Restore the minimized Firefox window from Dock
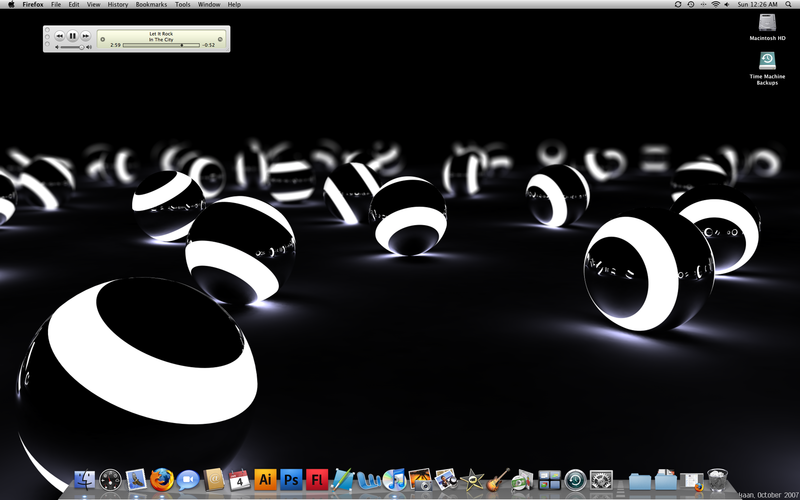This screenshot has height=500, width=800. [692, 481]
